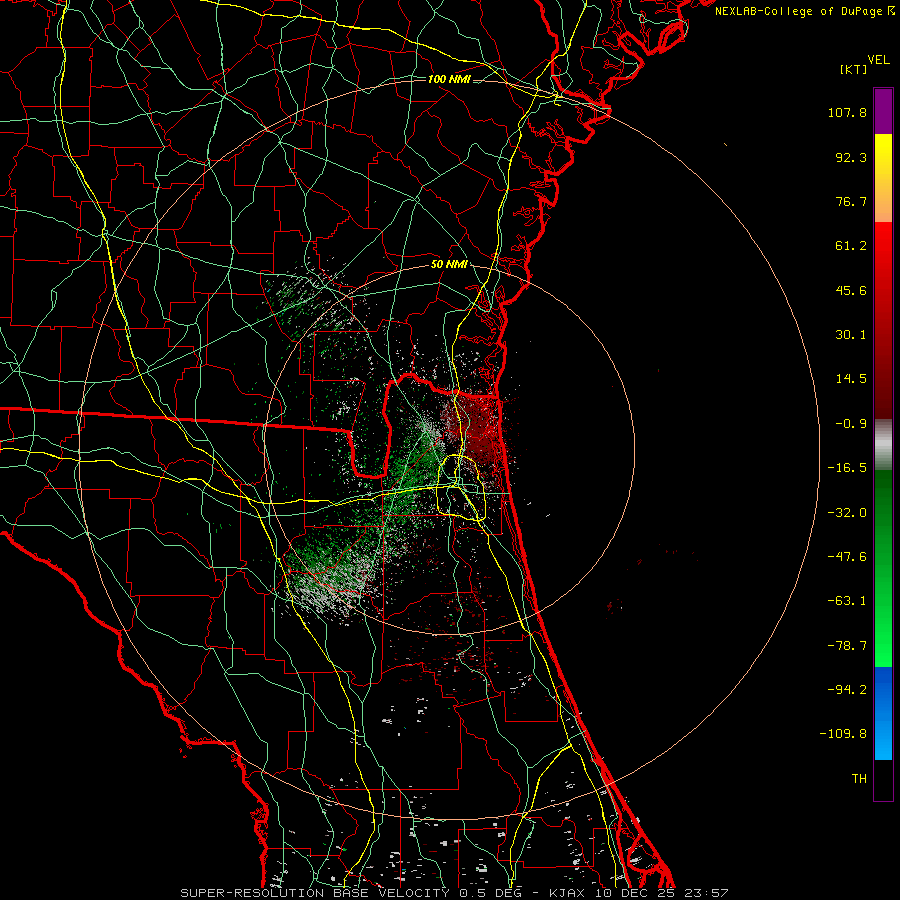The image size is (900, 900).
Task: Select the -32.0 velocity scale label
Action: click(x=847, y=513)
